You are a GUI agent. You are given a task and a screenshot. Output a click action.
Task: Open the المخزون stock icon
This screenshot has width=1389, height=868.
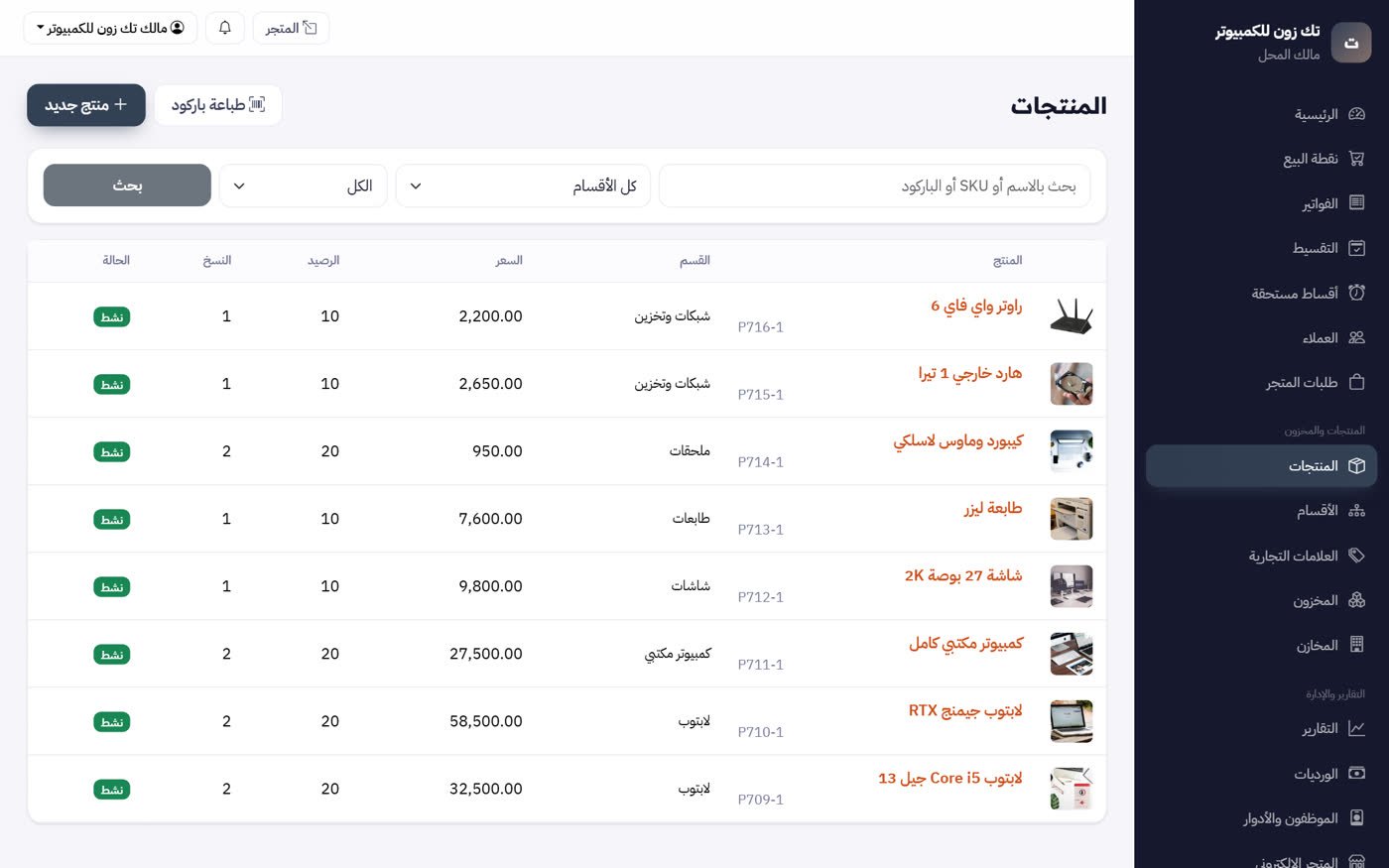[1356, 600]
